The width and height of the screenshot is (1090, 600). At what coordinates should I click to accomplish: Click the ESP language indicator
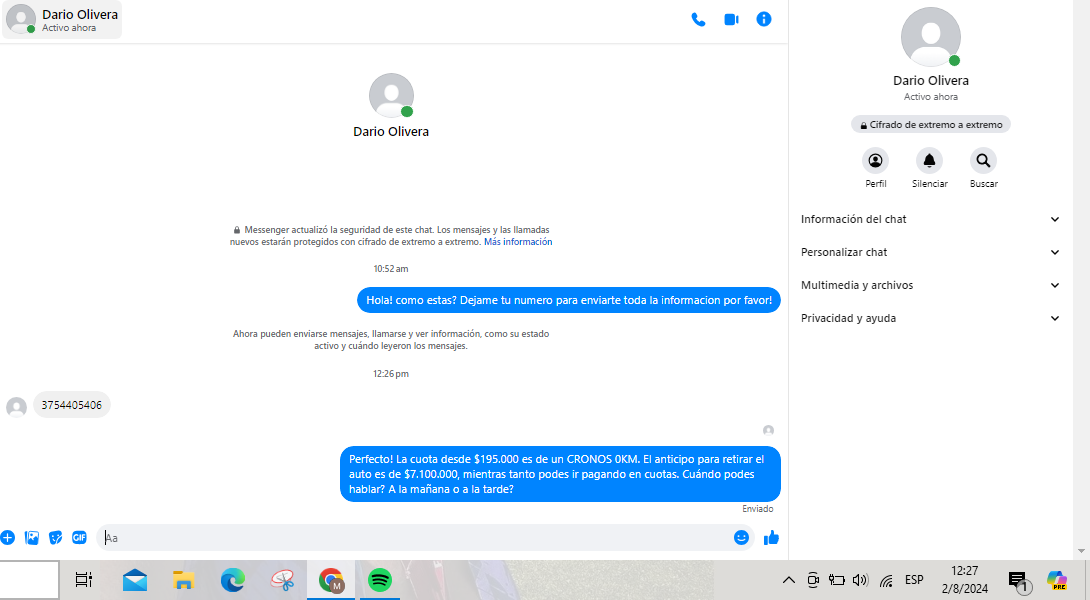coord(914,580)
